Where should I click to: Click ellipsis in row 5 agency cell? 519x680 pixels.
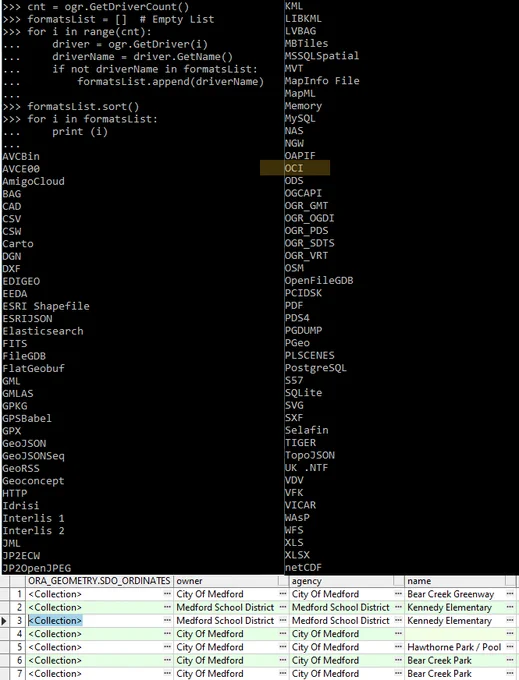[398, 647]
